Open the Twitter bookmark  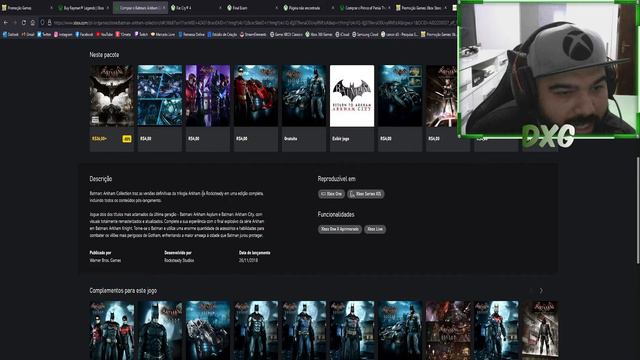point(44,35)
